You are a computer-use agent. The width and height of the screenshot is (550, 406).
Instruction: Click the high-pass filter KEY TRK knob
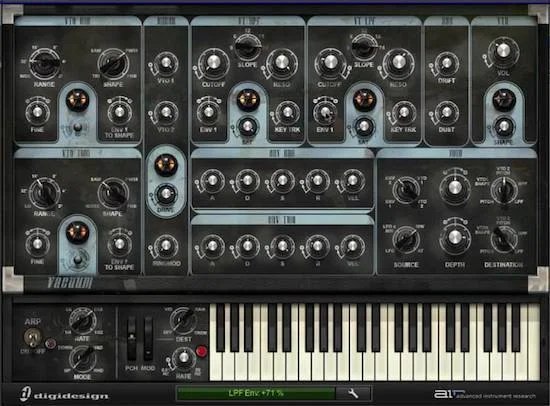(287, 112)
